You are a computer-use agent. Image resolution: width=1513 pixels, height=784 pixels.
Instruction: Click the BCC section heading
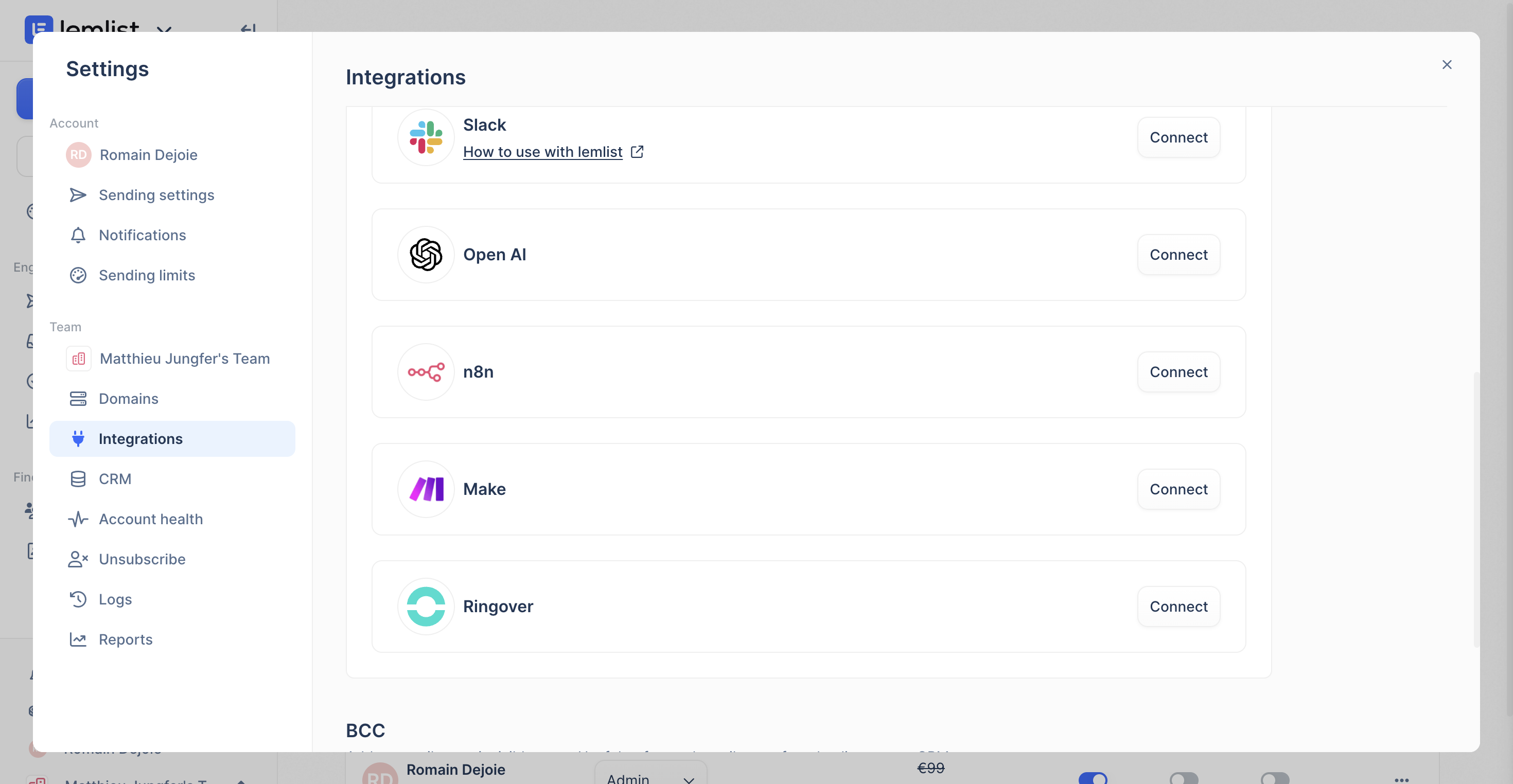click(x=365, y=730)
